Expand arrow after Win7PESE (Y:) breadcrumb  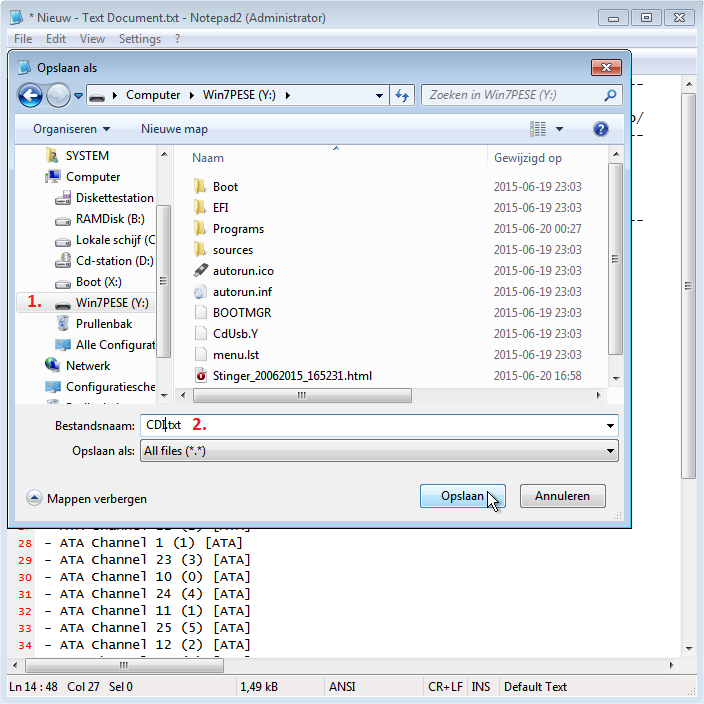pyautogui.click(x=288, y=95)
